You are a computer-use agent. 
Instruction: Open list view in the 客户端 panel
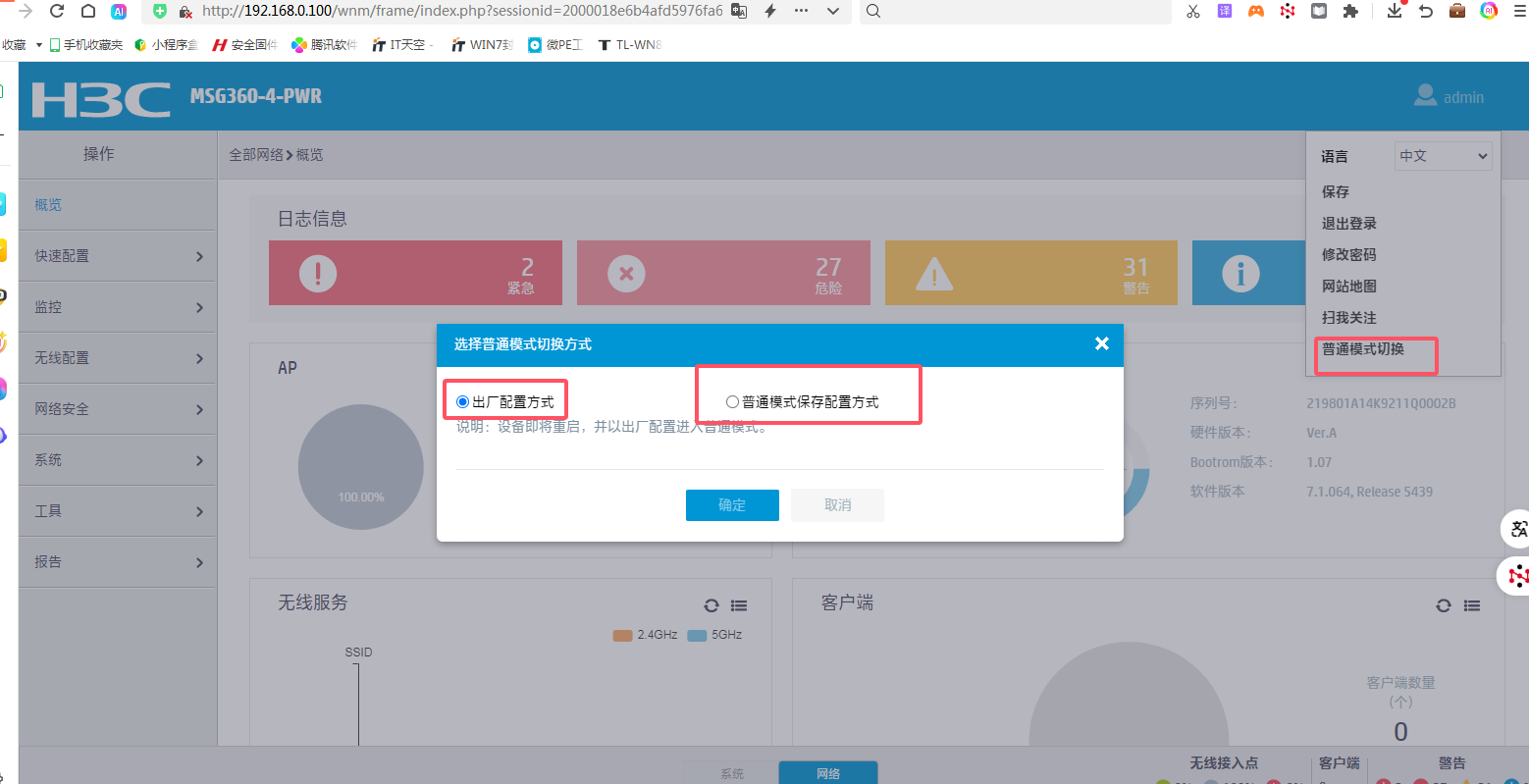(x=1472, y=605)
